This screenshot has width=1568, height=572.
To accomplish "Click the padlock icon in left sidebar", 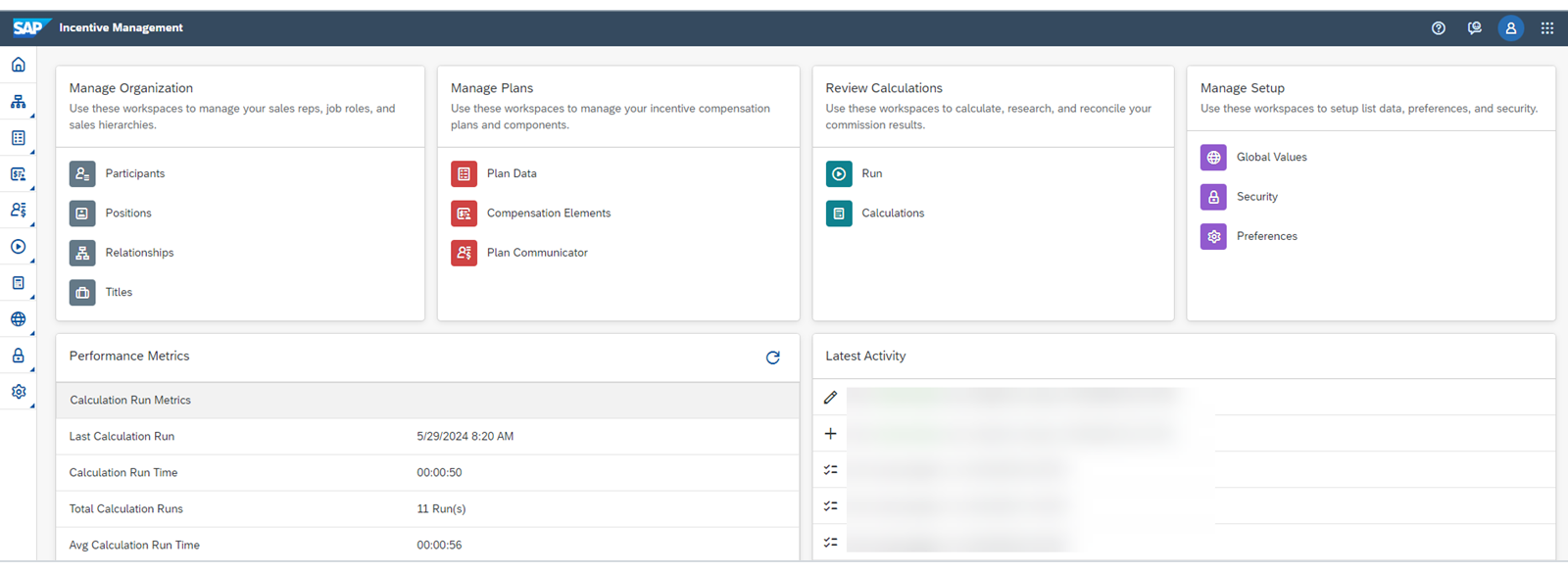I will pyautogui.click(x=18, y=356).
